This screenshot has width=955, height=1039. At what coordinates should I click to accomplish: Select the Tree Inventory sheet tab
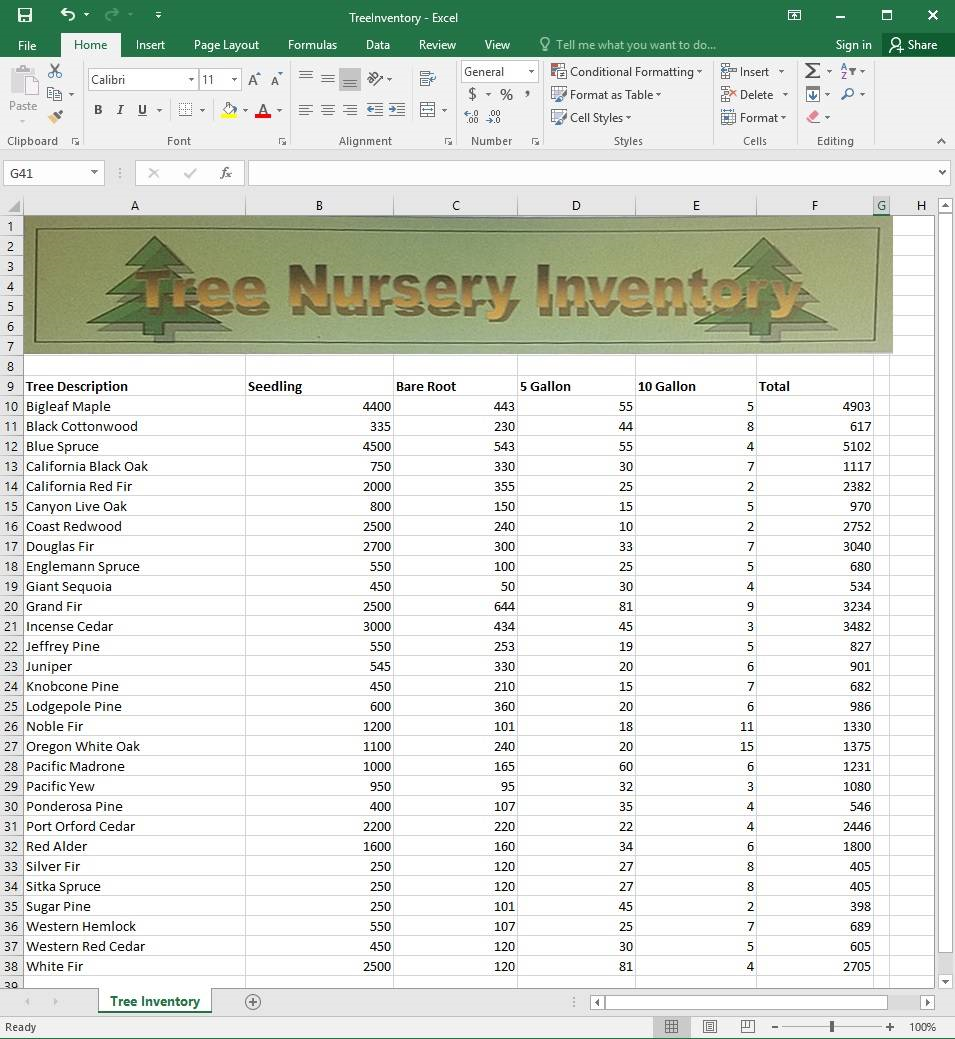(155, 1001)
